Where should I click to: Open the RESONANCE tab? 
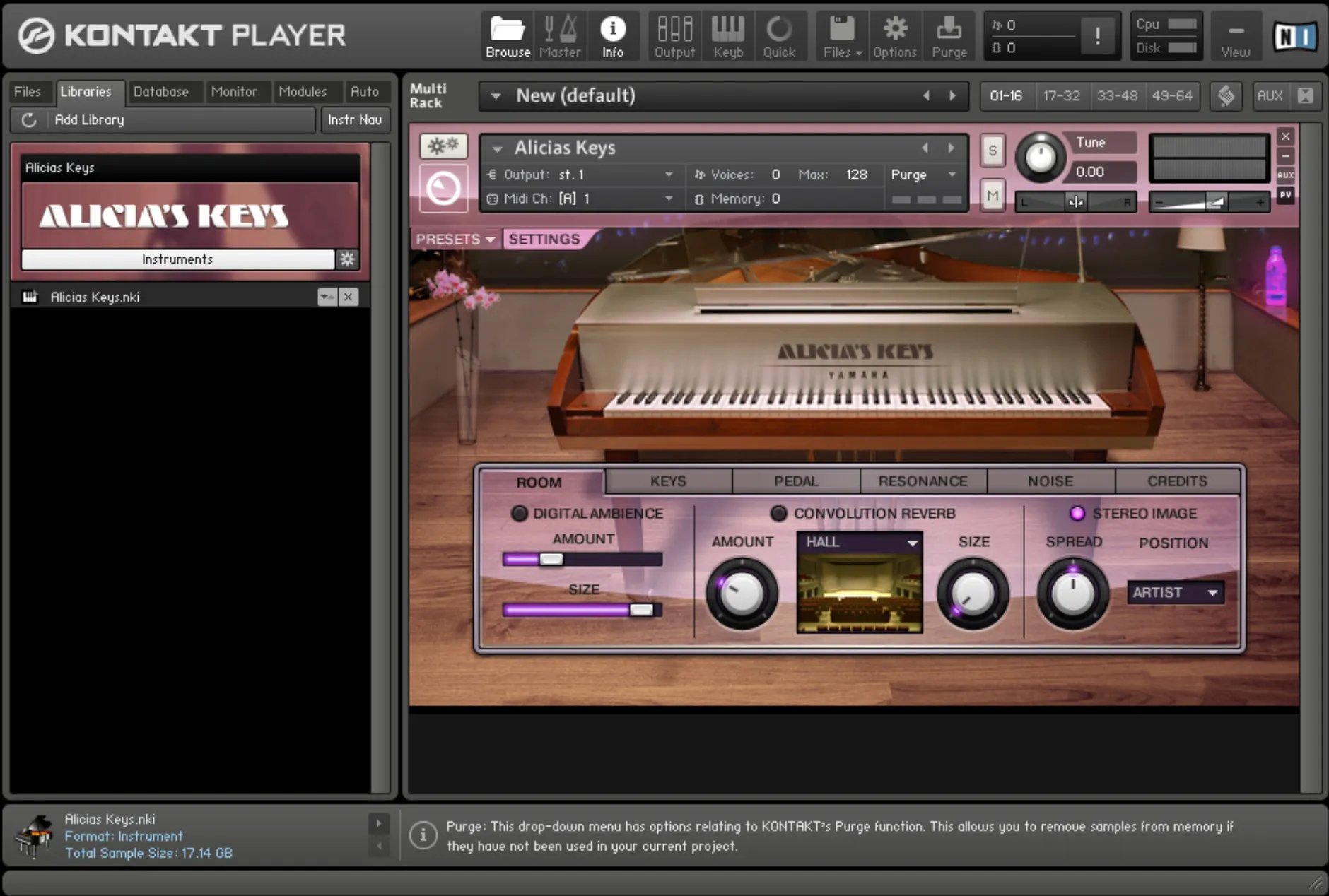click(x=923, y=481)
